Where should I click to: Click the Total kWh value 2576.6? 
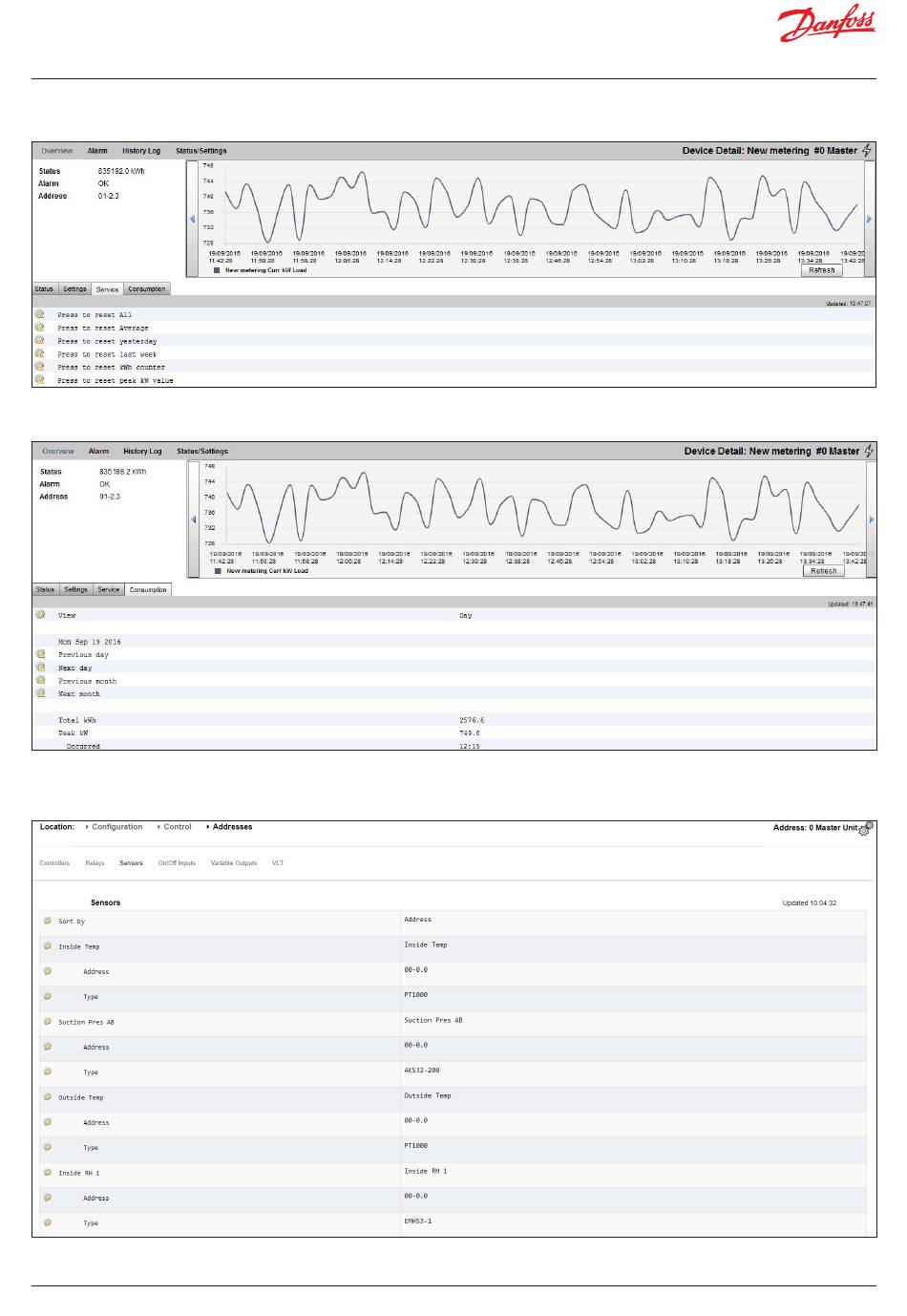(x=472, y=720)
